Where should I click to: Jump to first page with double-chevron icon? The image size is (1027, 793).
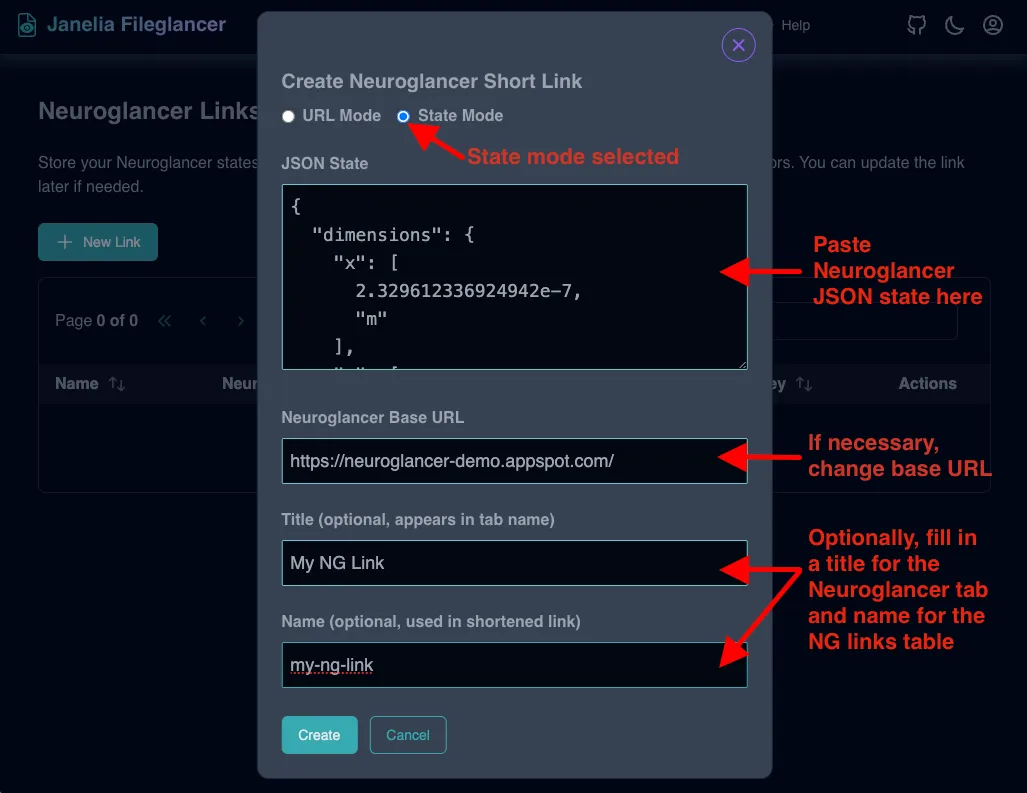point(164,321)
